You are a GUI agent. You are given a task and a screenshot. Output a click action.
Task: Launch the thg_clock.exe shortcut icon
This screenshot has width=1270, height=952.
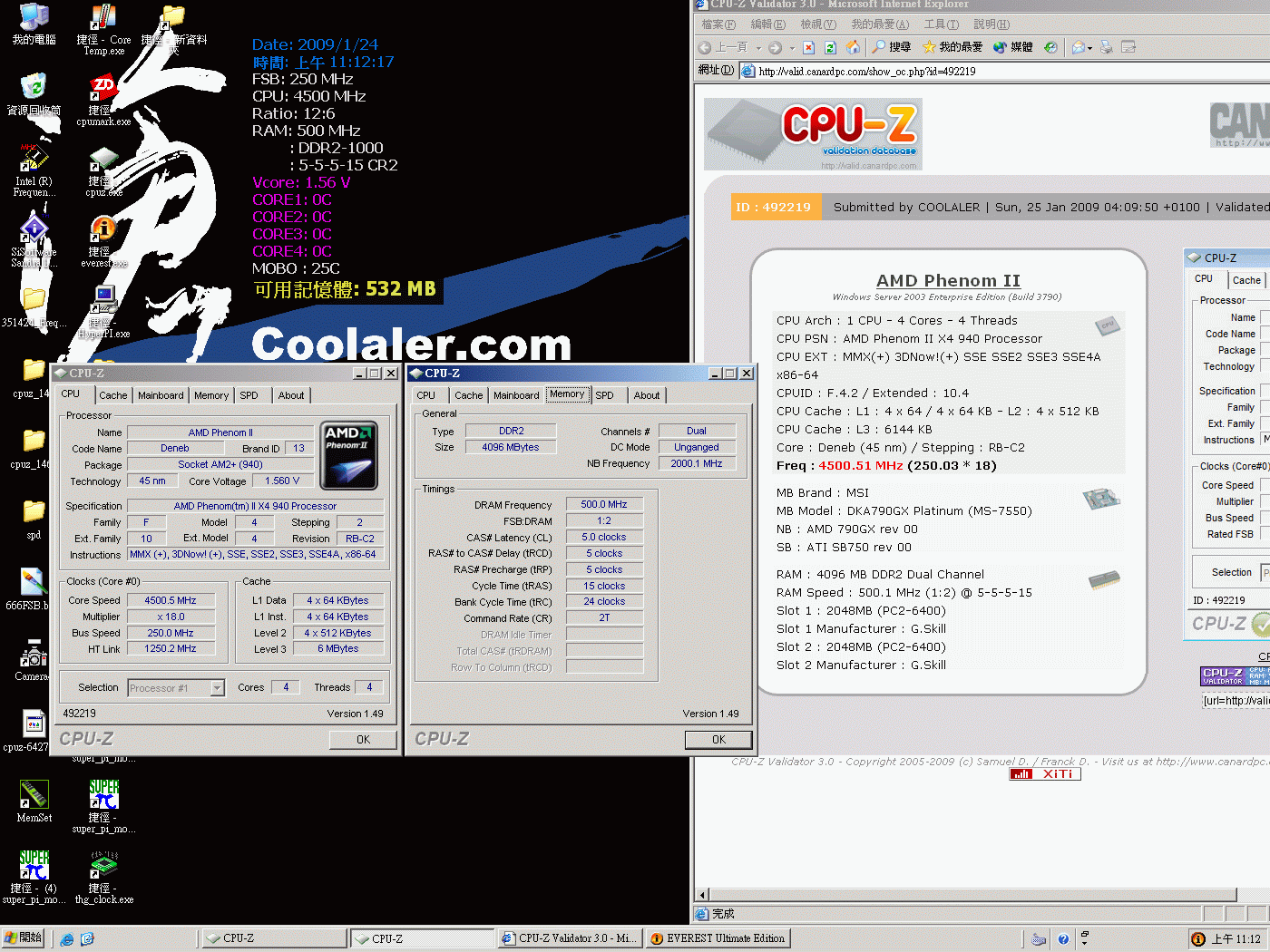tap(103, 878)
